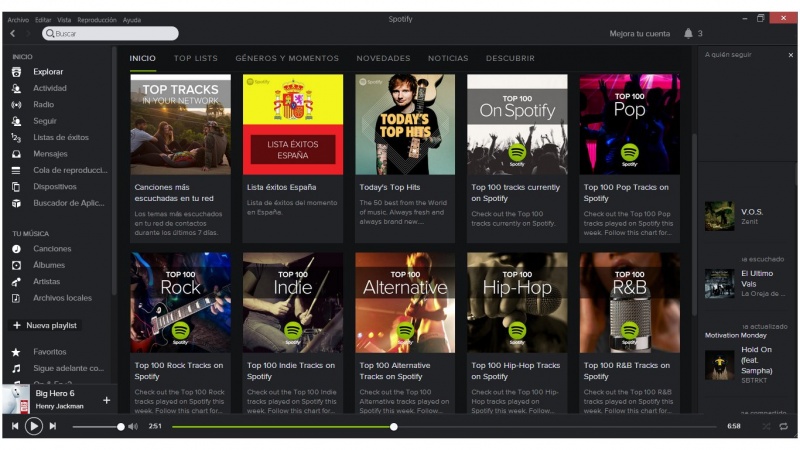Open Top 100 Hip-Hop cover
The height and width of the screenshot is (450, 800).
click(x=517, y=303)
